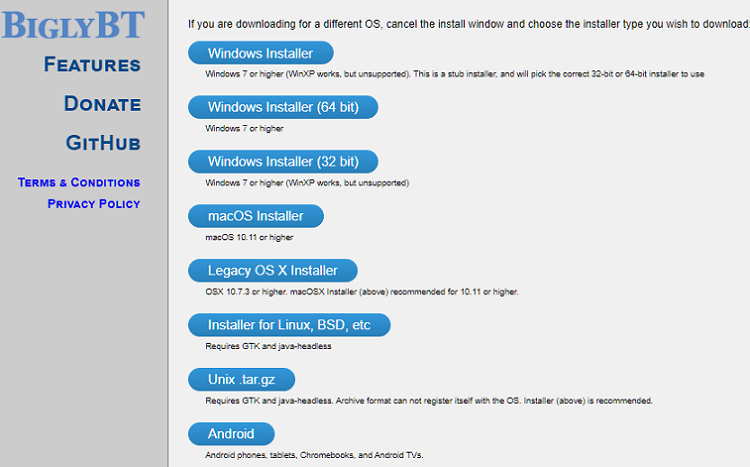Select the Android download button
Image resolution: width=750 pixels, height=467 pixels.
[231, 434]
